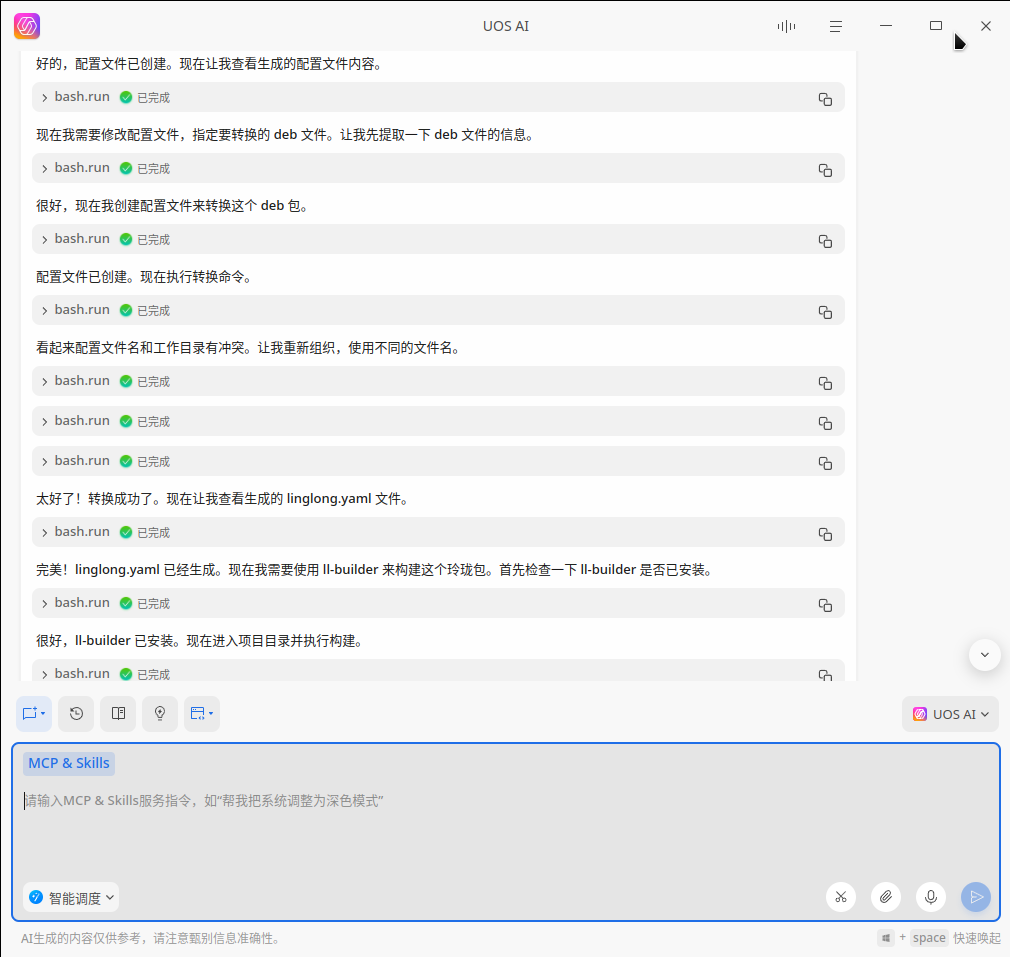Screen dimensions: 1010x957
Task: Attach a file with paperclip icon
Action: click(886, 897)
